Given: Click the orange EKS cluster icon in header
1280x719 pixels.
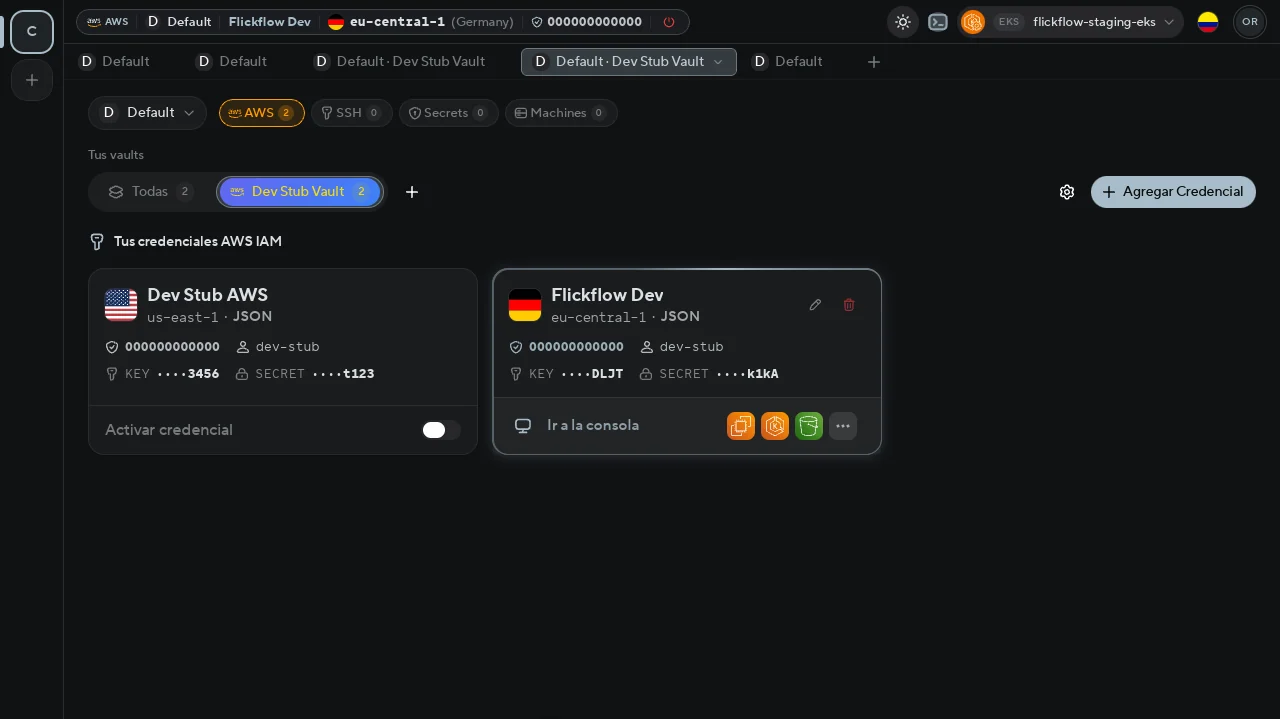Looking at the screenshot, I should coord(973,22).
